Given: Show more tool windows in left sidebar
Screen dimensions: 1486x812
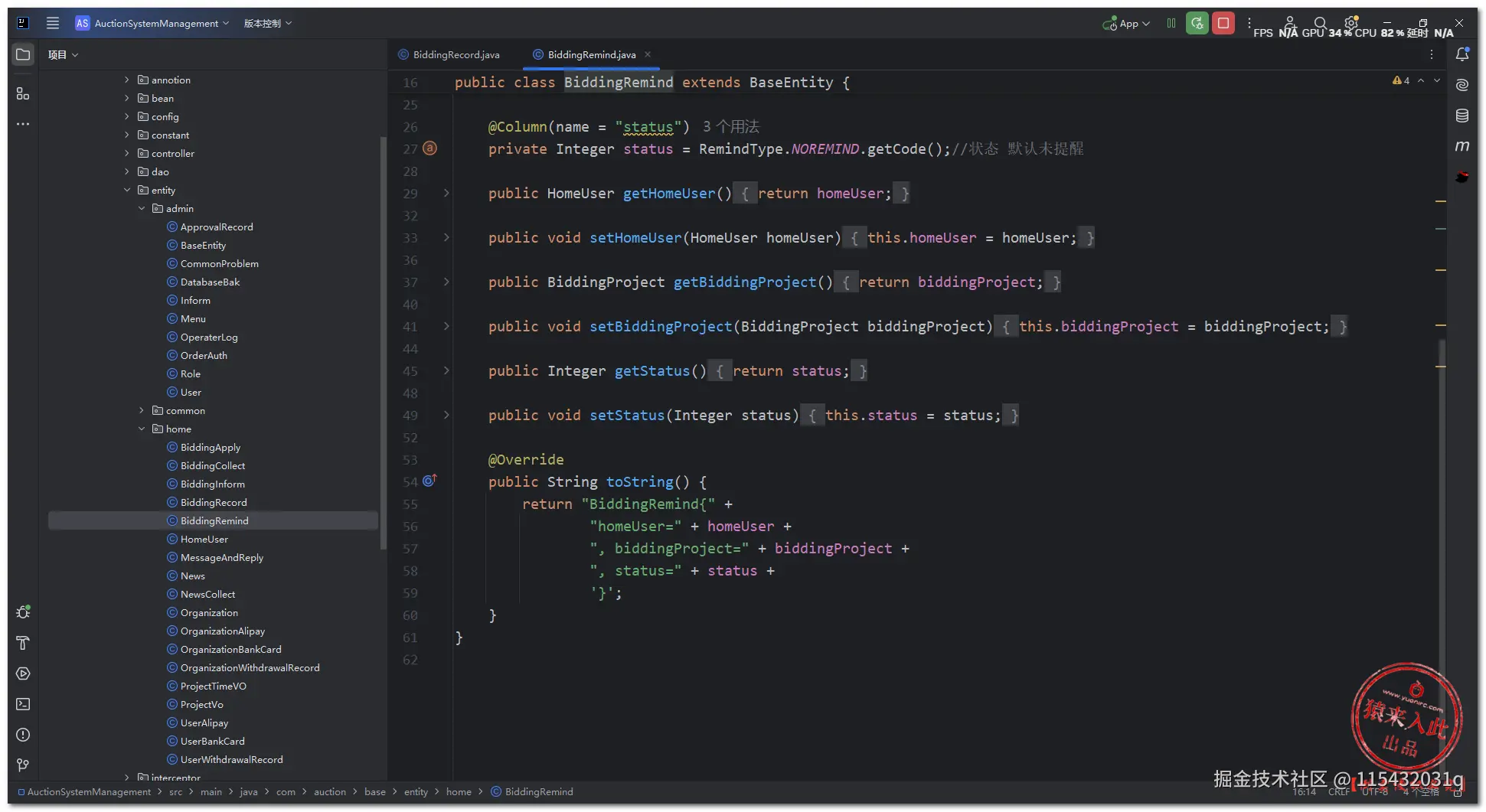Looking at the screenshot, I should [23, 124].
